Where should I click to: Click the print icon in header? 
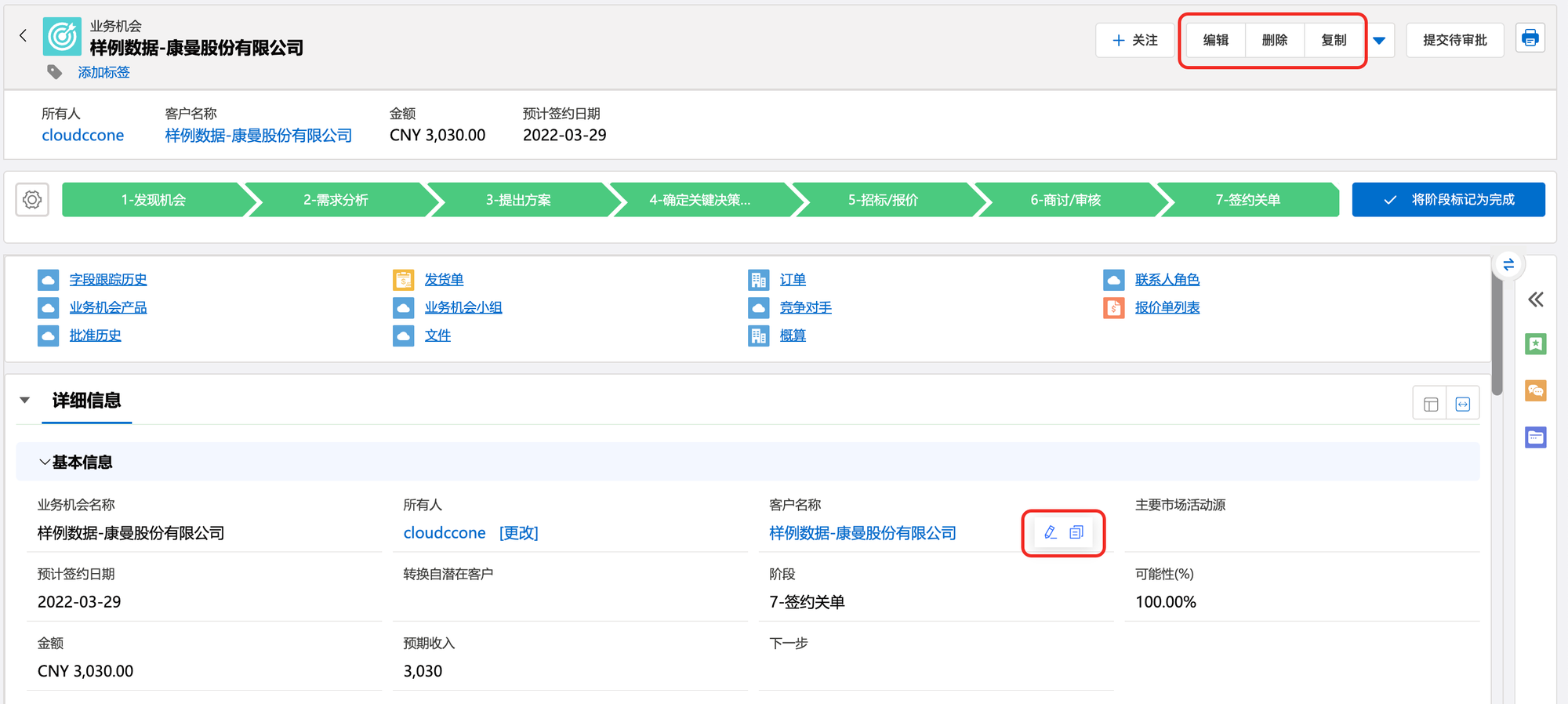point(1530,38)
